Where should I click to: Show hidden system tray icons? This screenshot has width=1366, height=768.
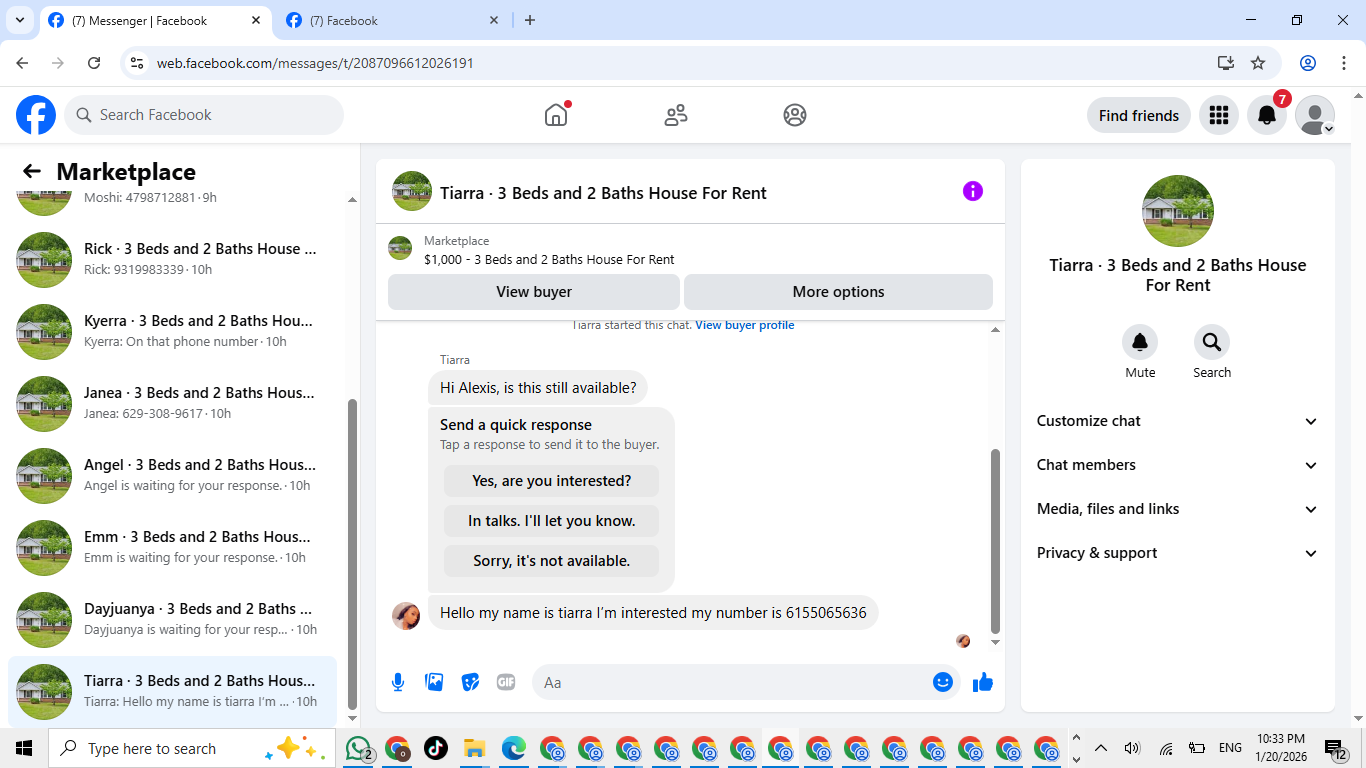click(1101, 748)
